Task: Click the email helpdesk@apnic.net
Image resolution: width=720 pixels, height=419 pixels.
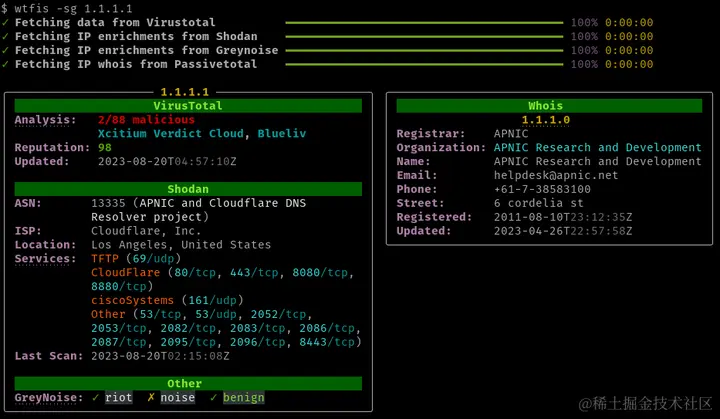Action: pyautogui.click(x=556, y=175)
